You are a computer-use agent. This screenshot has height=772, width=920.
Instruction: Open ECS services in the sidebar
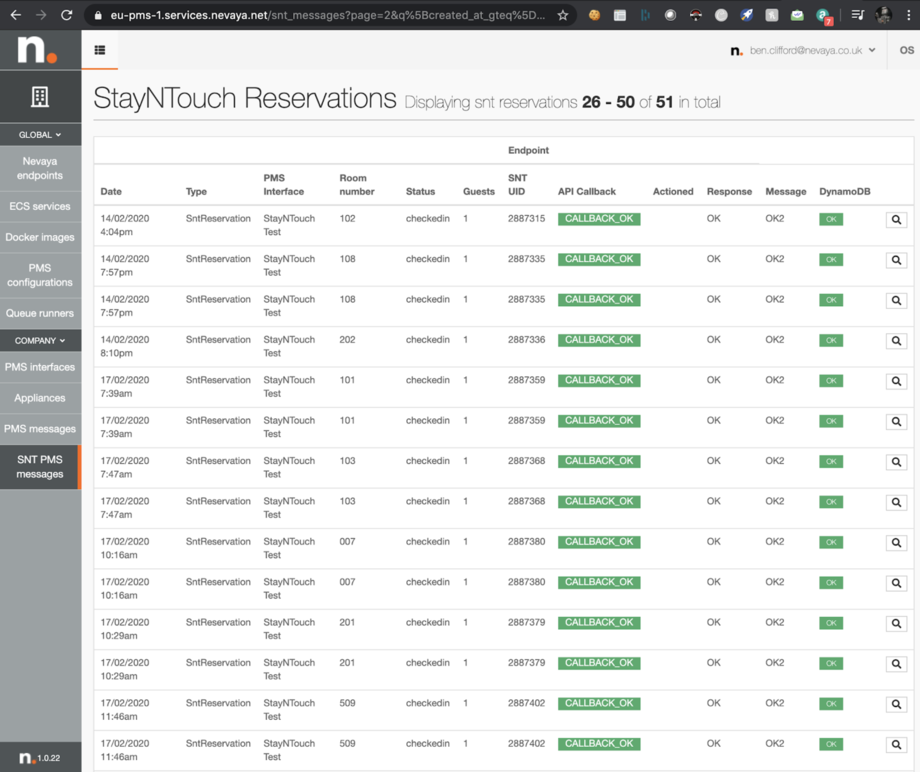pyautogui.click(x=40, y=206)
